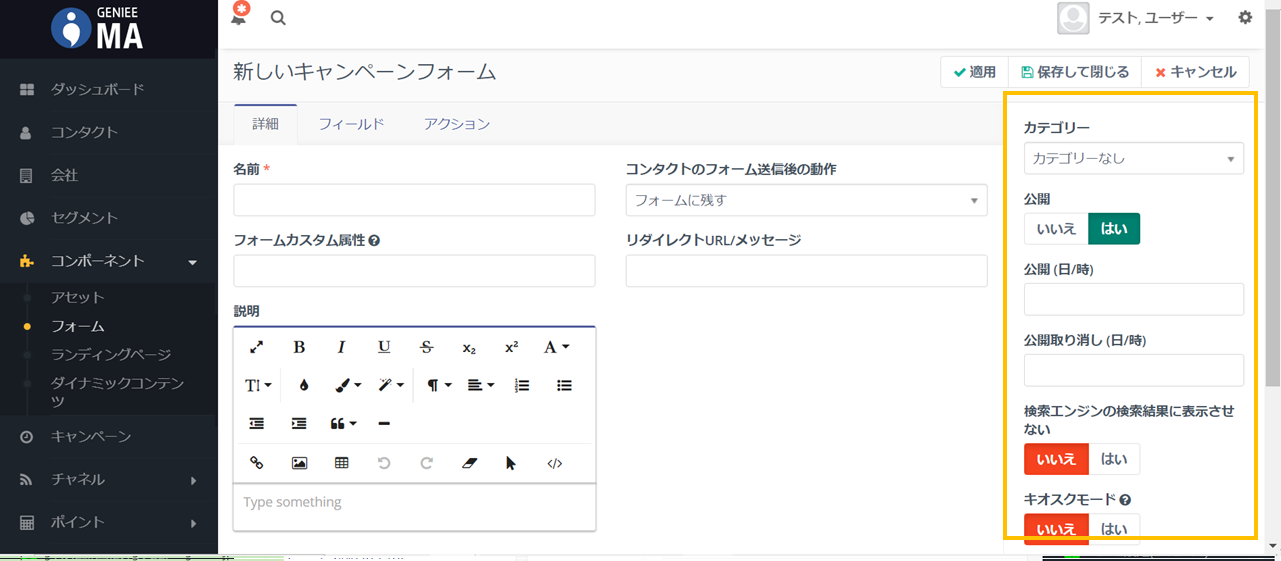Click the キャンセル button
This screenshot has width=1281, height=561.
coord(1195,72)
